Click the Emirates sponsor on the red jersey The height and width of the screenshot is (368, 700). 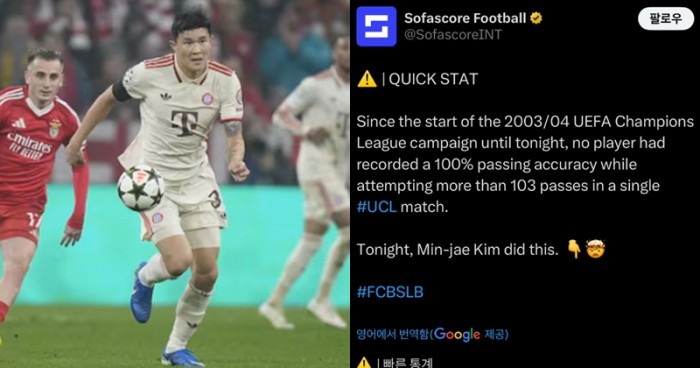point(29,146)
